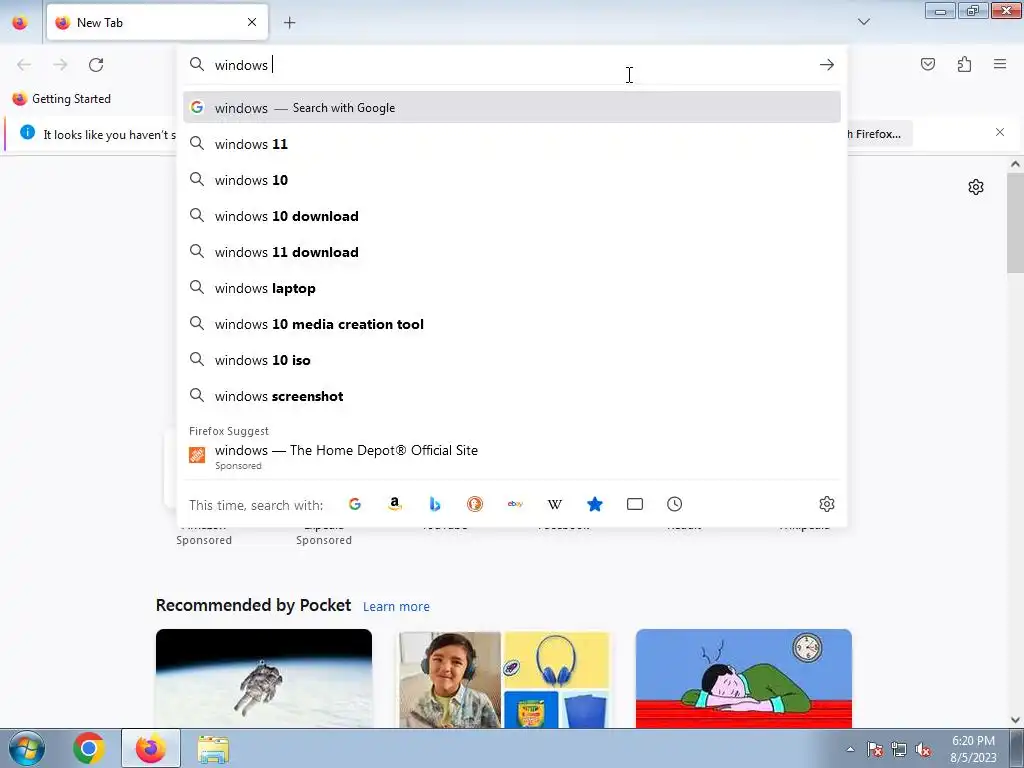1024x768 pixels.
Task: Open Action Center flag tray icon
Action: pos(874,750)
